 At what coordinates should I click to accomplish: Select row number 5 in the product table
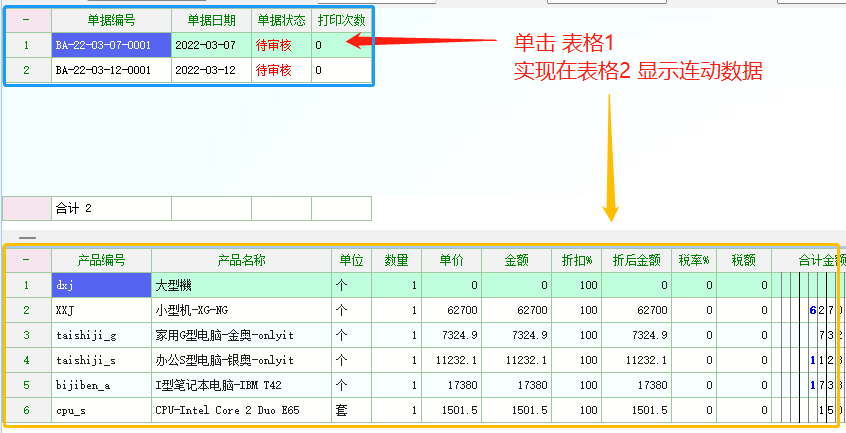coord(27,385)
